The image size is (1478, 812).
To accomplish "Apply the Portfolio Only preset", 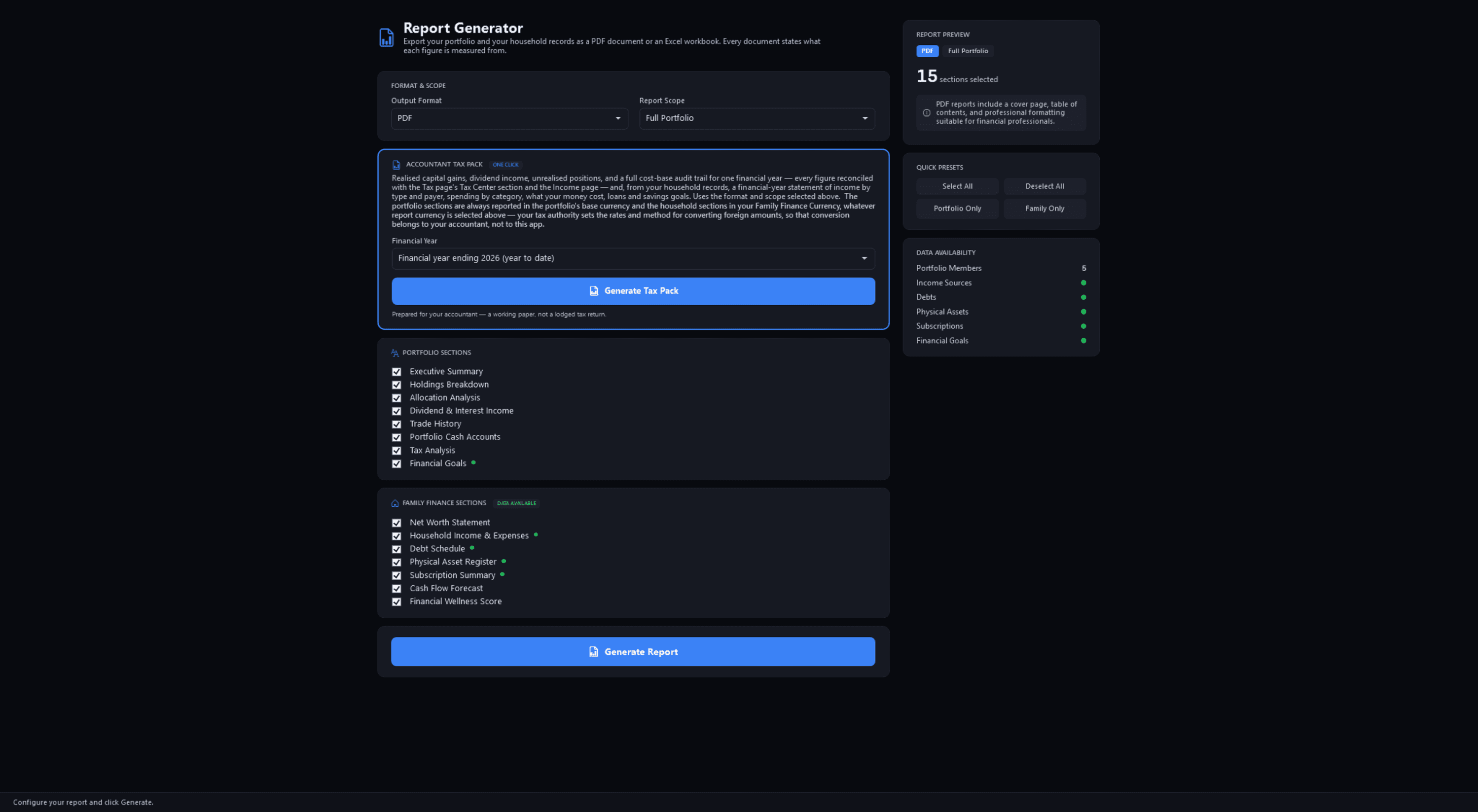I will pyautogui.click(x=957, y=209).
